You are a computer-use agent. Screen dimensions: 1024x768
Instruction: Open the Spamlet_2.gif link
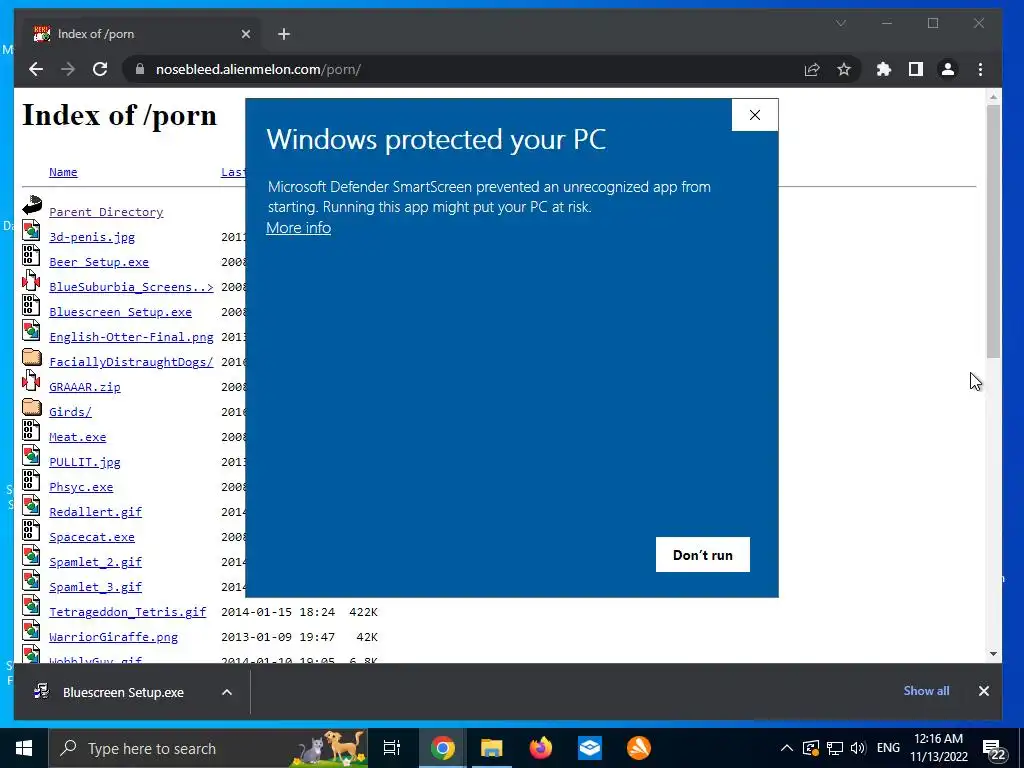point(95,562)
